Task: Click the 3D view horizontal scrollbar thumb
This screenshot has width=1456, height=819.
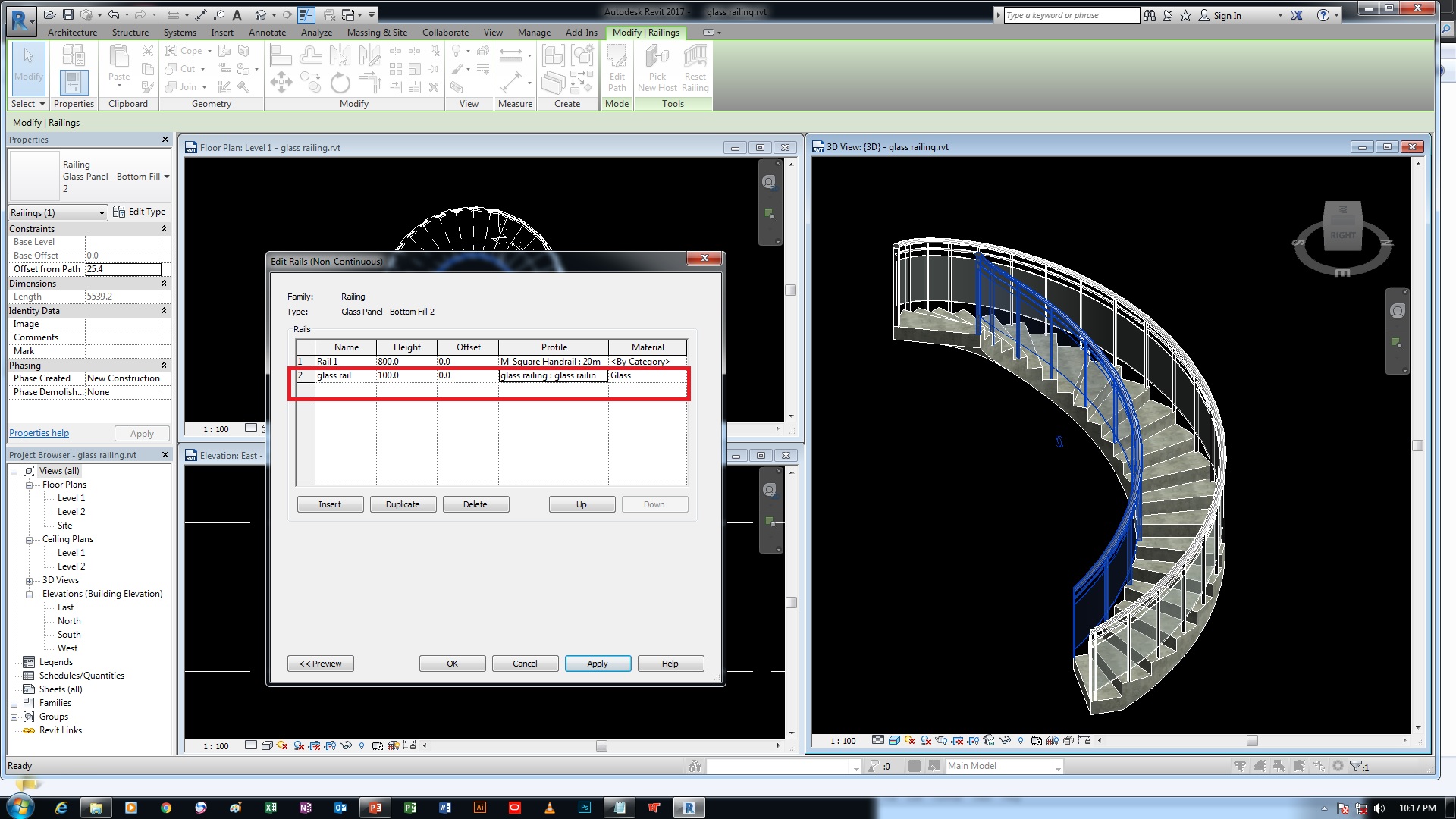Action: (1252, 740)
